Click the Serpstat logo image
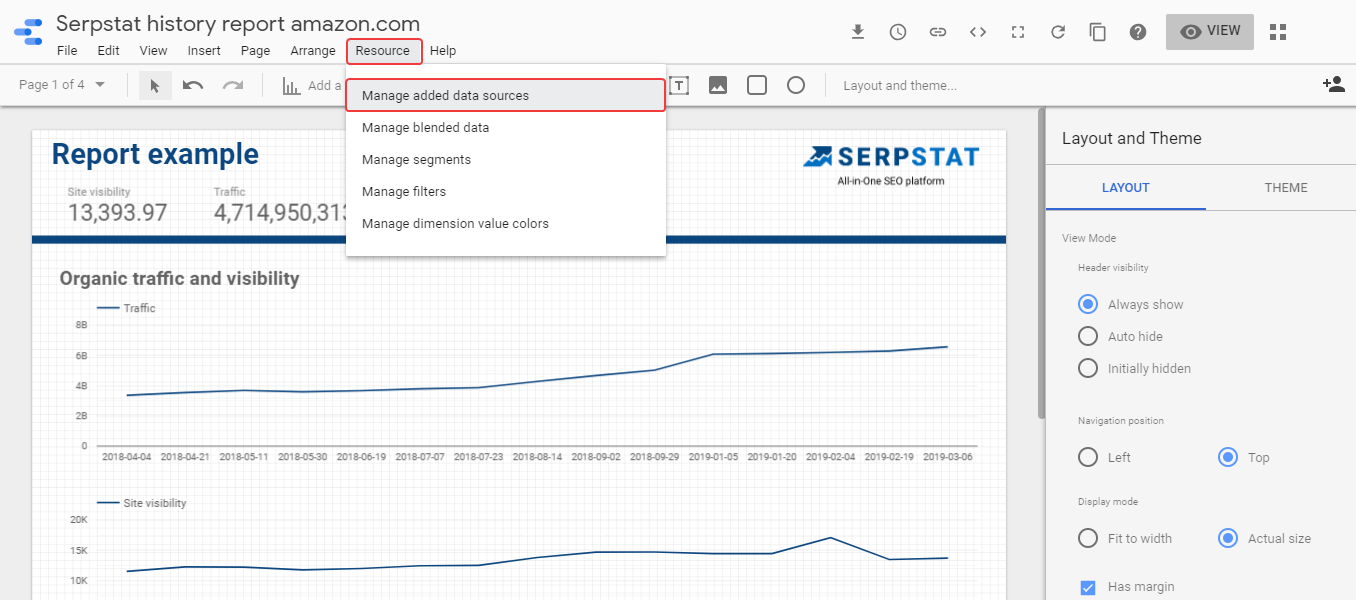The width and height of the screenshot is (1356, 600). (x=891, y=164)
